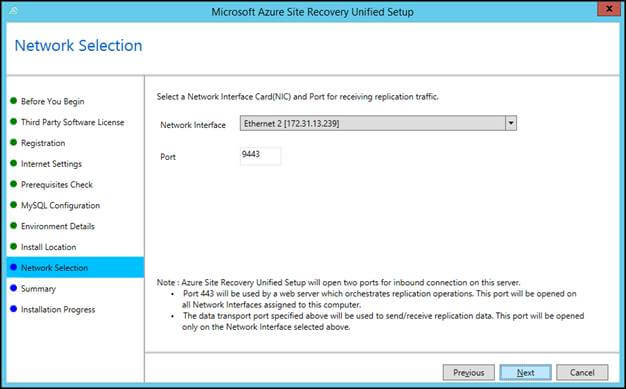The width and height of the screenshot is (626, 389).
Task: Click the Previous button
Action: (x=469, y=373)
